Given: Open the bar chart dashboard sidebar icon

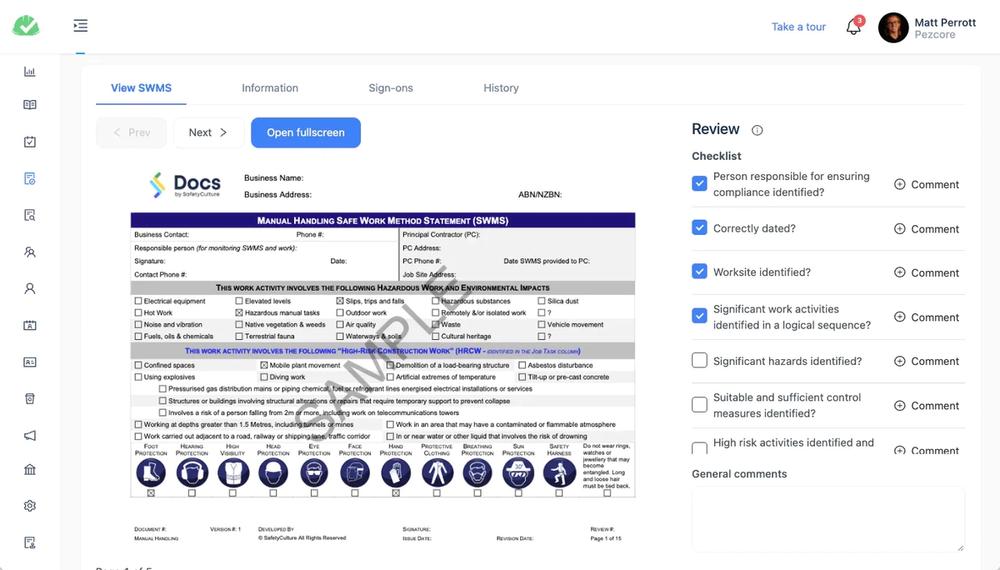Looking at the screenshot, I should click(29, 71).
